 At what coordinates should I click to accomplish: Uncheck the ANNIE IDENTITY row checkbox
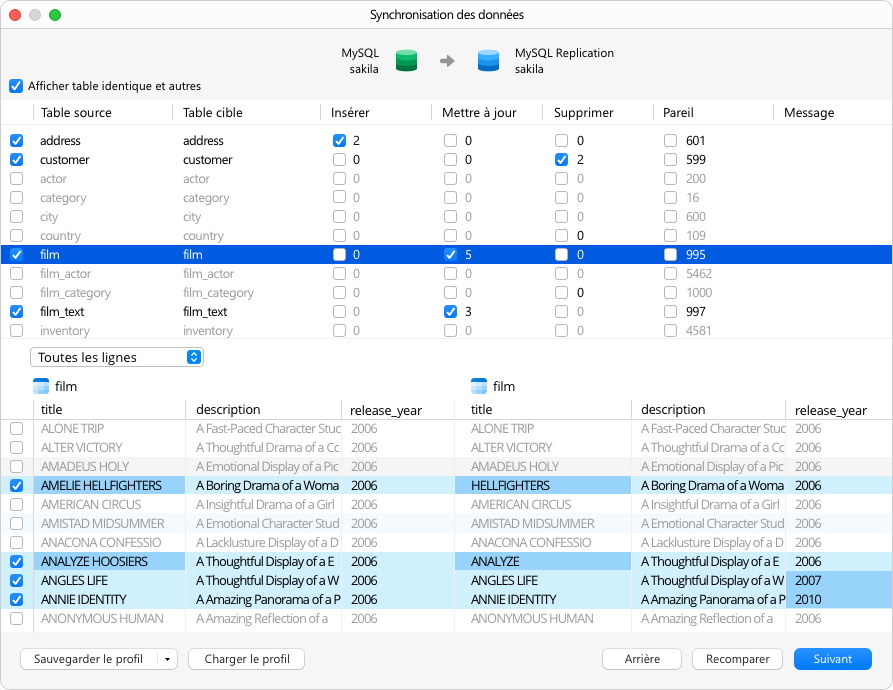point(17,599)
